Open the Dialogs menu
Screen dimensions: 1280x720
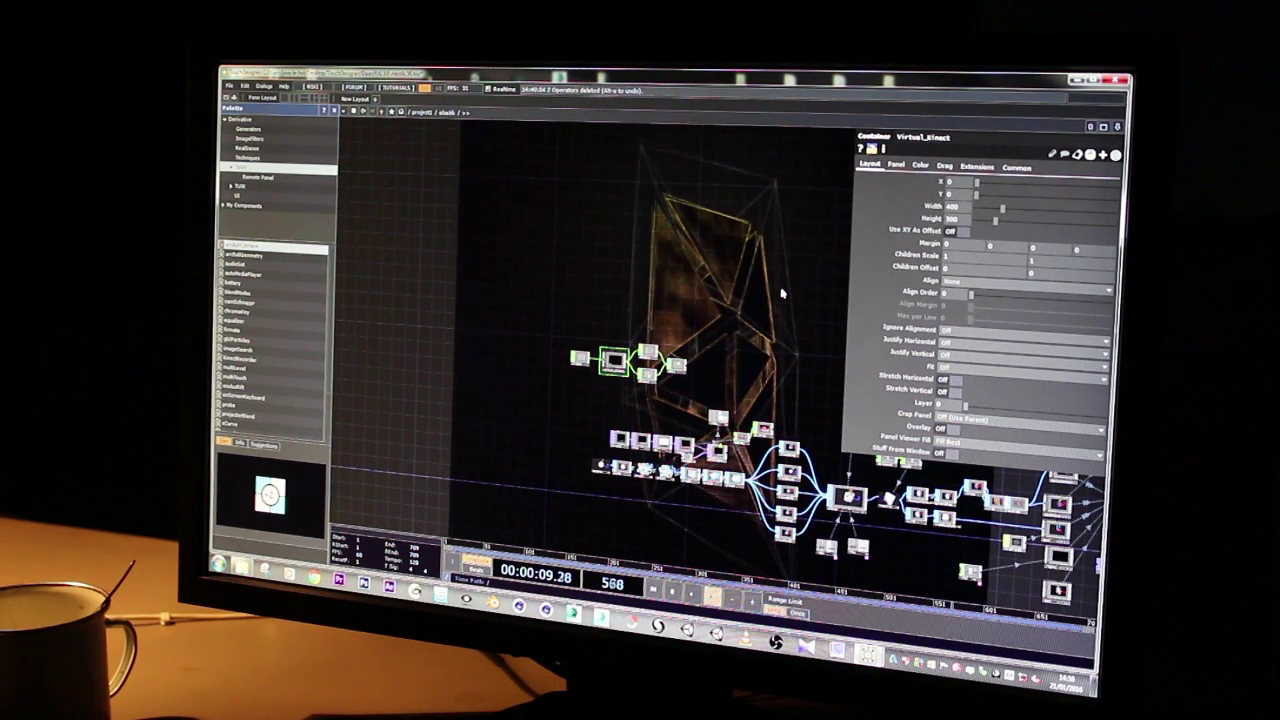click(x=264, y=86)
